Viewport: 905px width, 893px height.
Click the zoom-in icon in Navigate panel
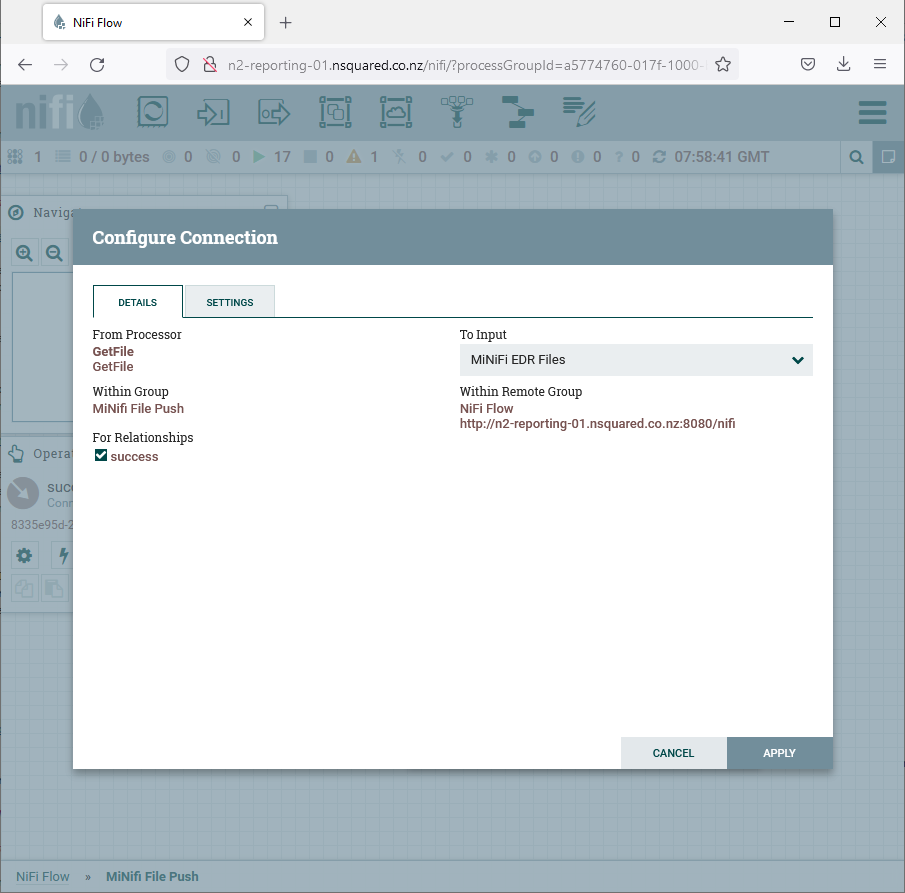pyautogui.click(x=24, y=252)
